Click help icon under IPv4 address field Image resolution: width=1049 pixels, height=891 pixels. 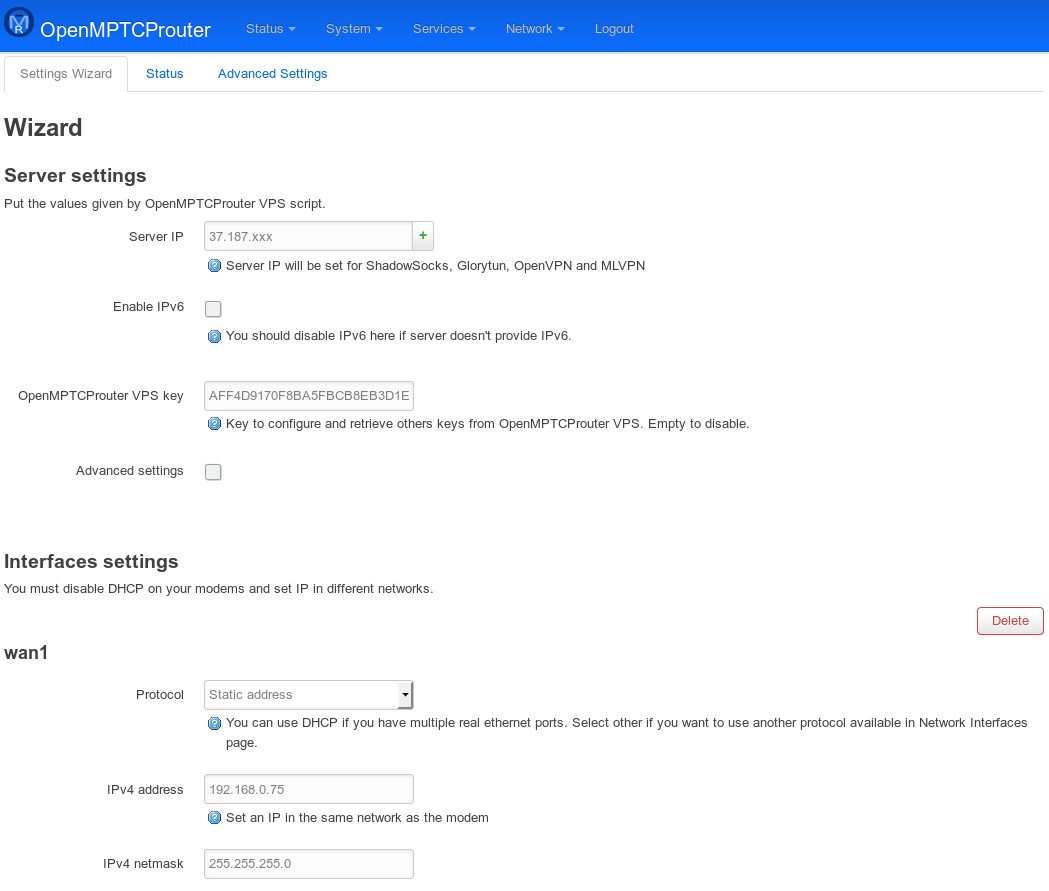214,818
